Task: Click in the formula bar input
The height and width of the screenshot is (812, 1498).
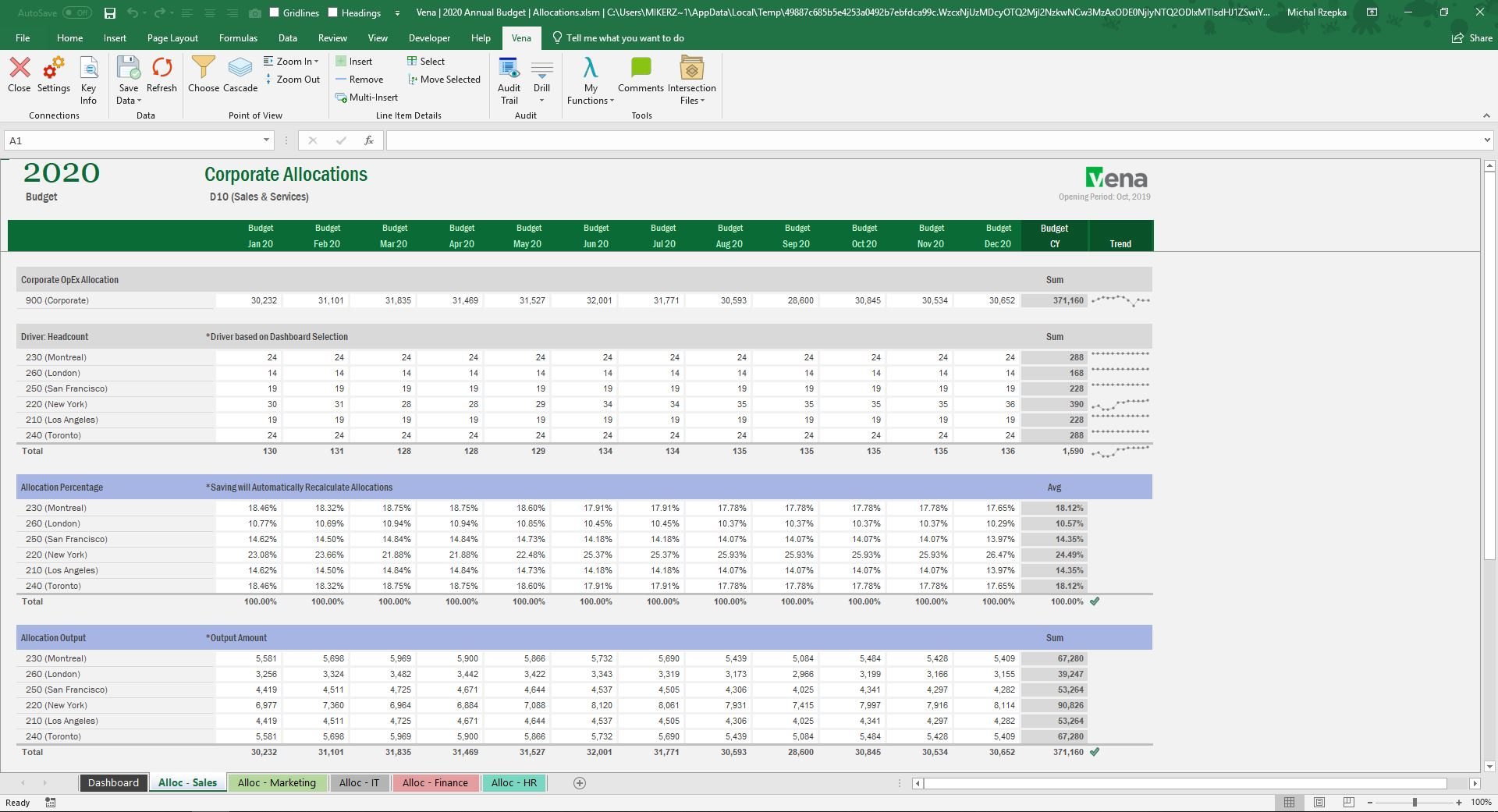Action: pyautogui.click(x=936, y=140)
